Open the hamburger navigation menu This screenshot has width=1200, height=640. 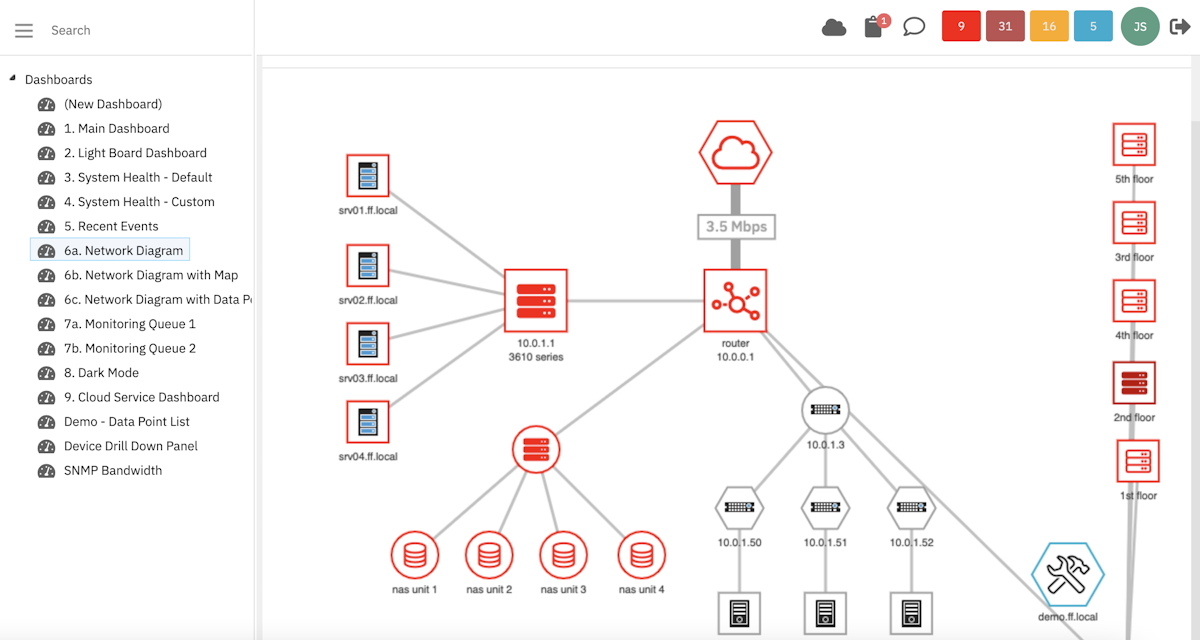[24, 30]
